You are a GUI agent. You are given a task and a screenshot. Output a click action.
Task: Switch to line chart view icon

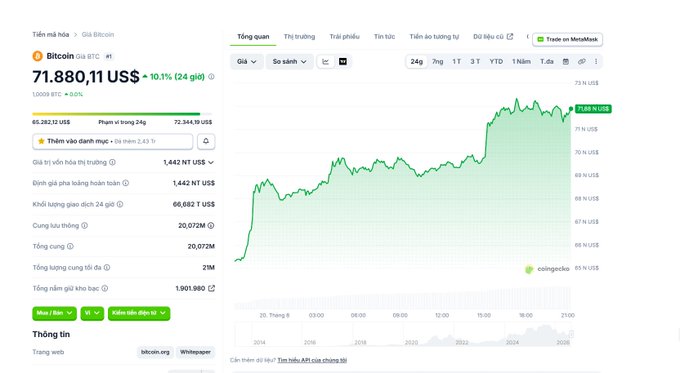(326, 62)
